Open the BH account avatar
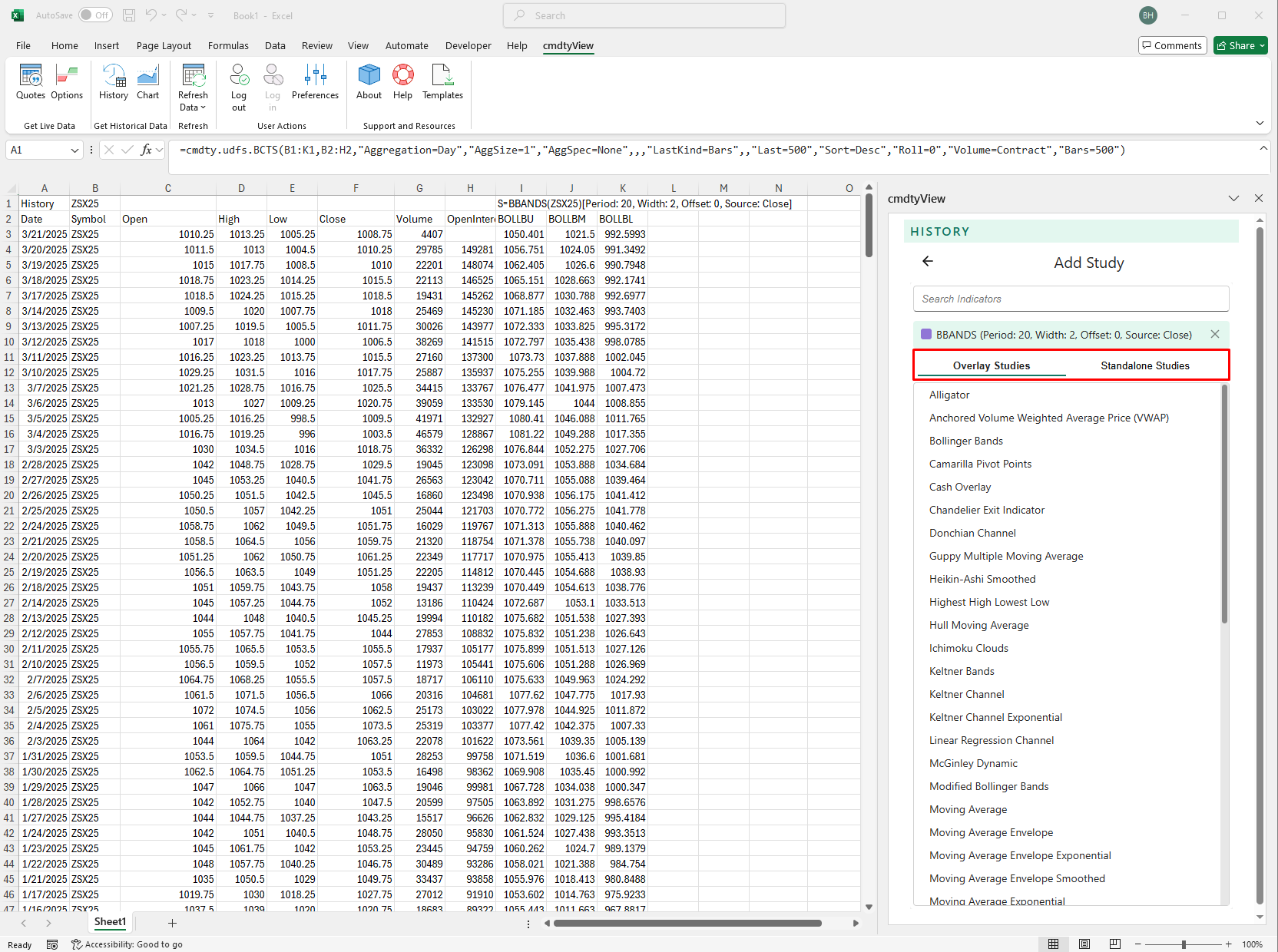 1147,15
